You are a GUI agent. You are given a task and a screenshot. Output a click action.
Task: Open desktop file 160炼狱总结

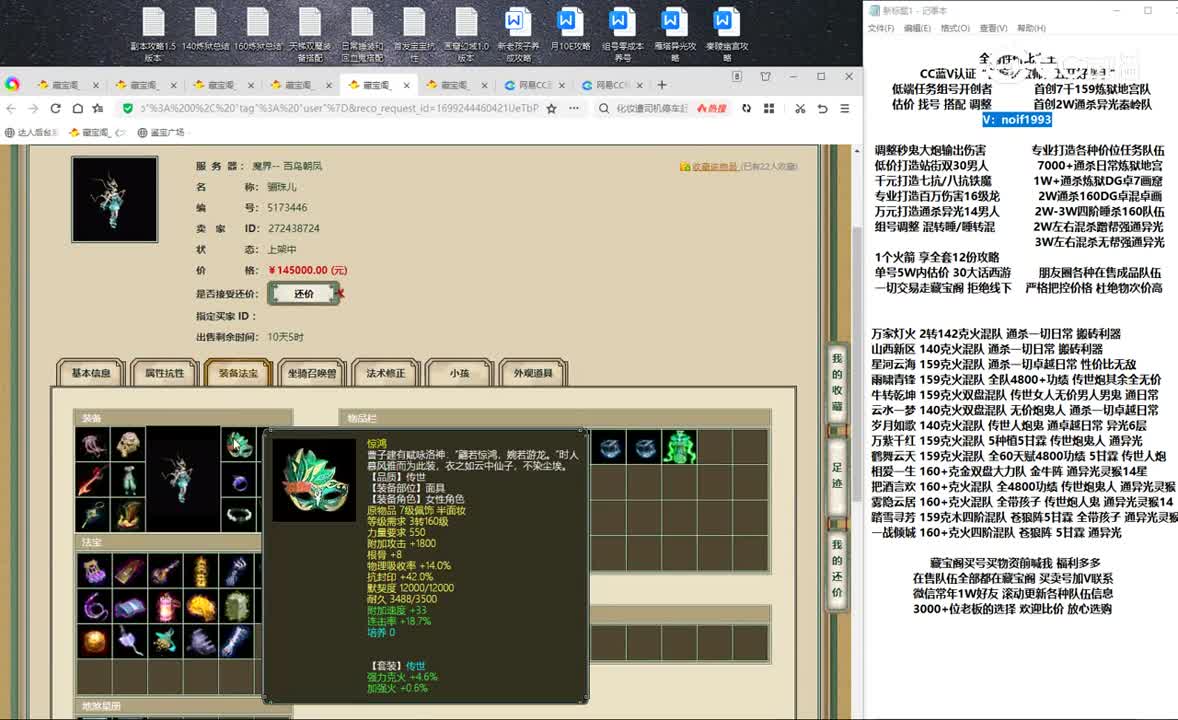258,35
